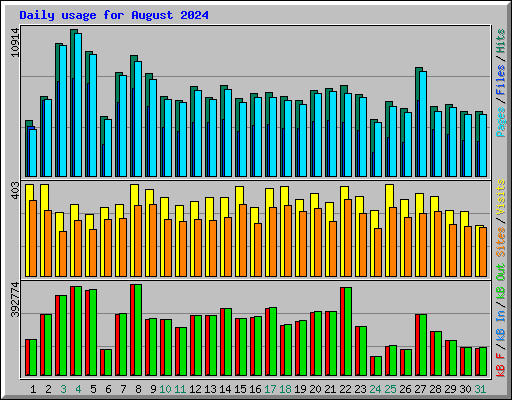Click day 23 on the date axis
The width and height of the screenshot is (512, 400).
point(360,389)
